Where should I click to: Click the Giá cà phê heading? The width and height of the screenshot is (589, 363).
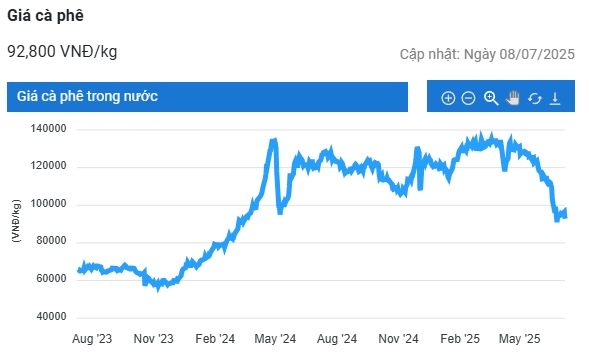pyautogui.click(x=45, y=16)
